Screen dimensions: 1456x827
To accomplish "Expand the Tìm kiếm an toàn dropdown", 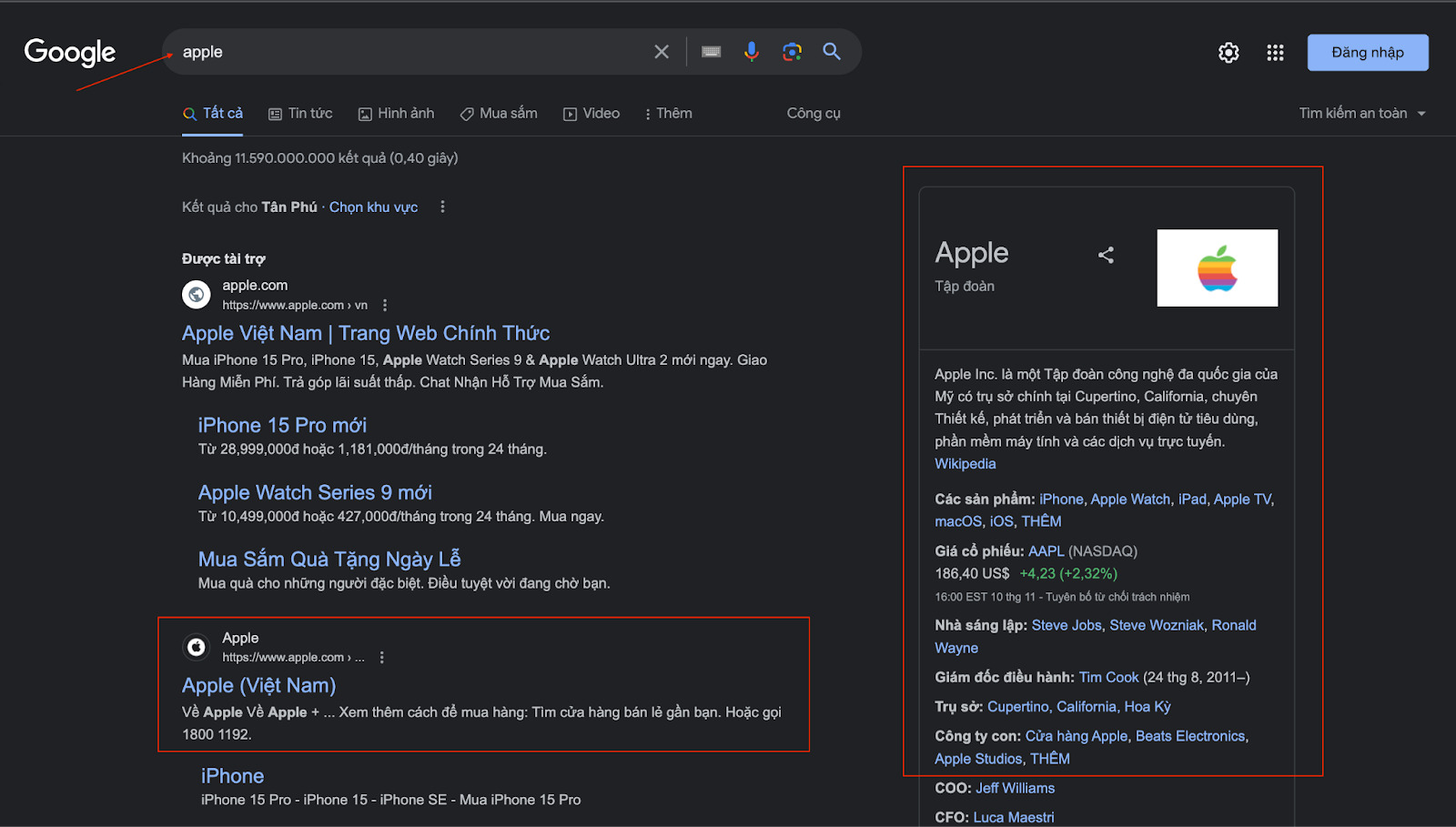I will 1362,113.
